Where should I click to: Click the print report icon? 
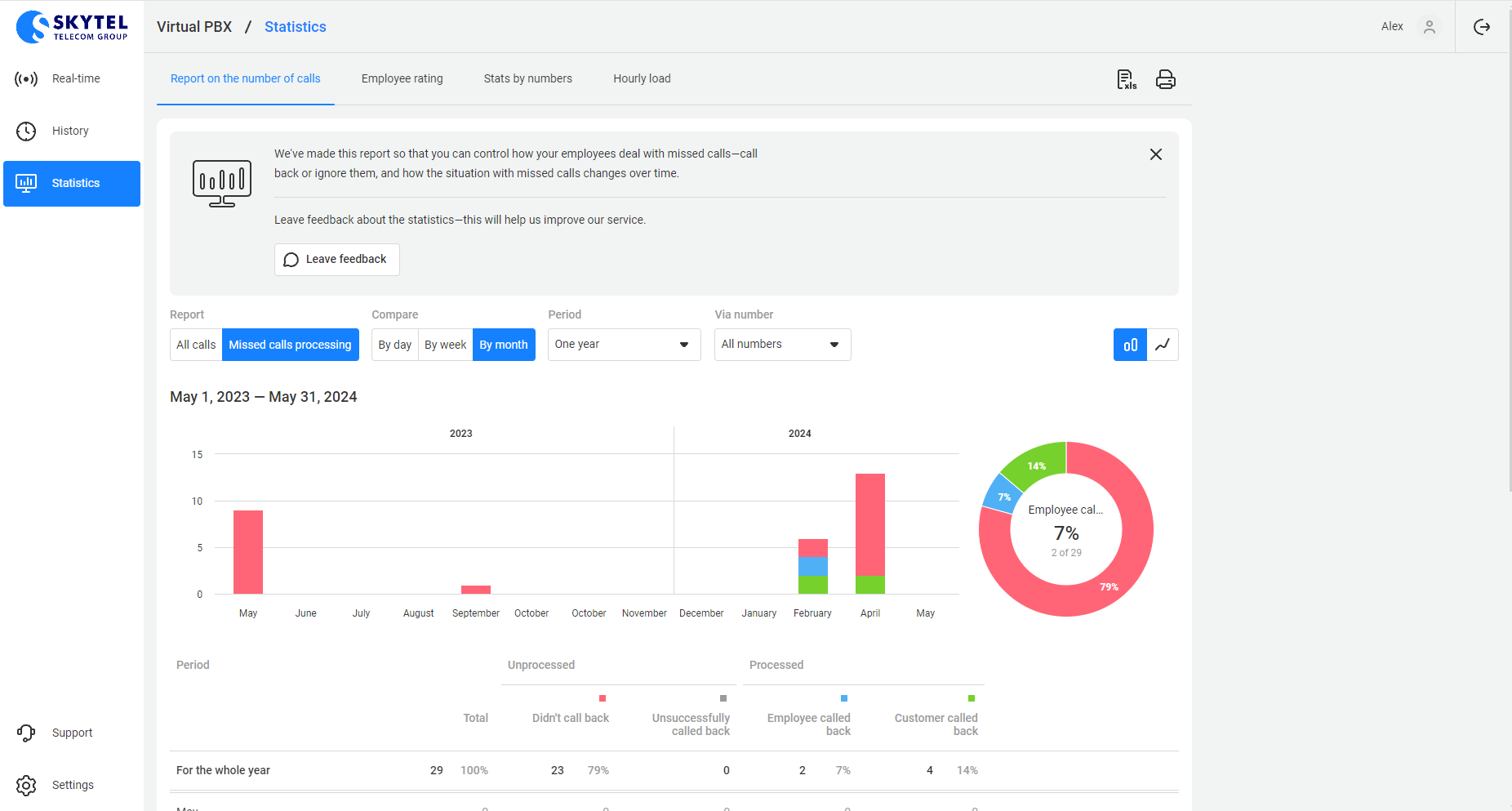[x=1165, y=79]
